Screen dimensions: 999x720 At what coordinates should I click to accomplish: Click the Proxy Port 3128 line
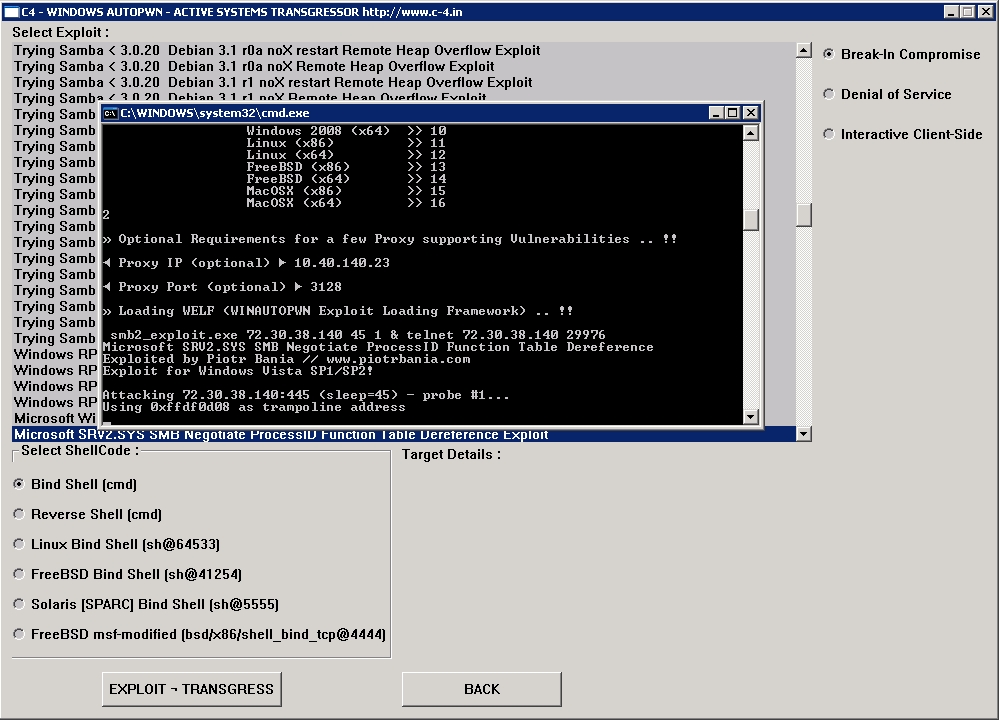click(222, 287)
